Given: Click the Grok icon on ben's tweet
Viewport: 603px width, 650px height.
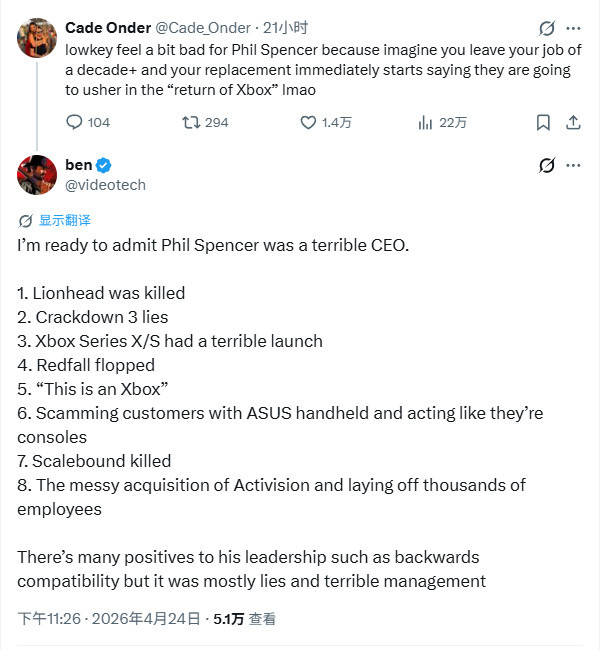Looking at the screenshot, I should click(547, 165).
